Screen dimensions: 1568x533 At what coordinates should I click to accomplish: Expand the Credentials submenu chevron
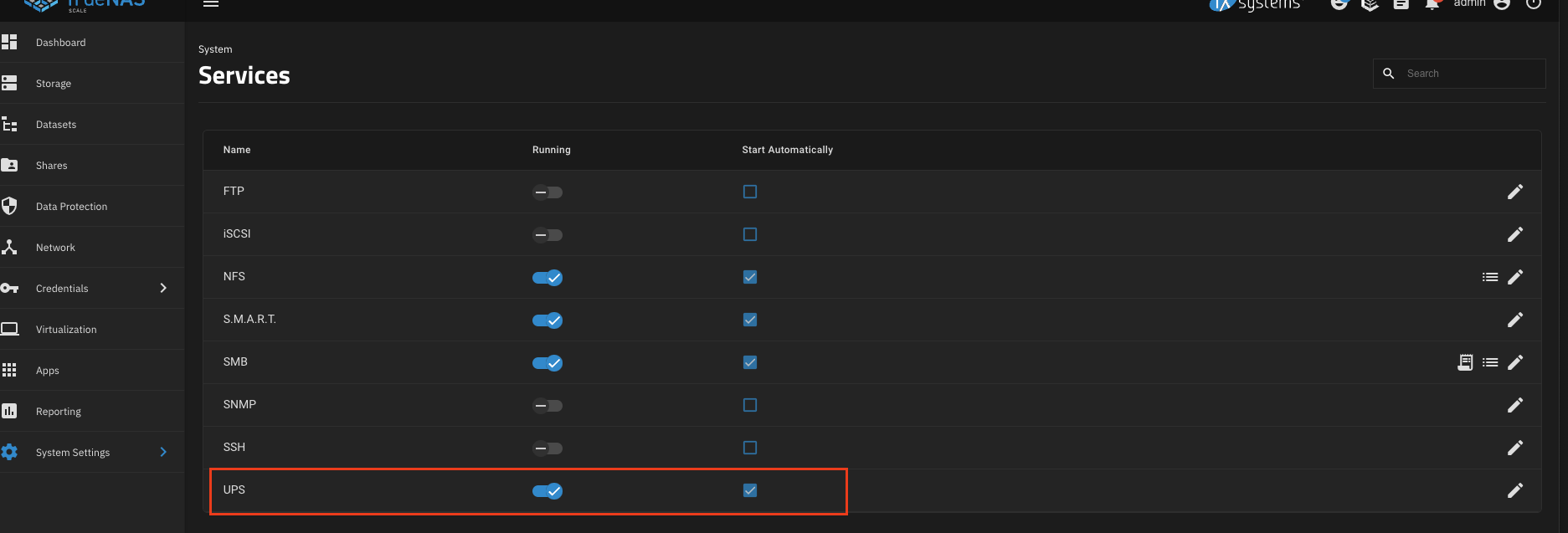click(163, 288)
